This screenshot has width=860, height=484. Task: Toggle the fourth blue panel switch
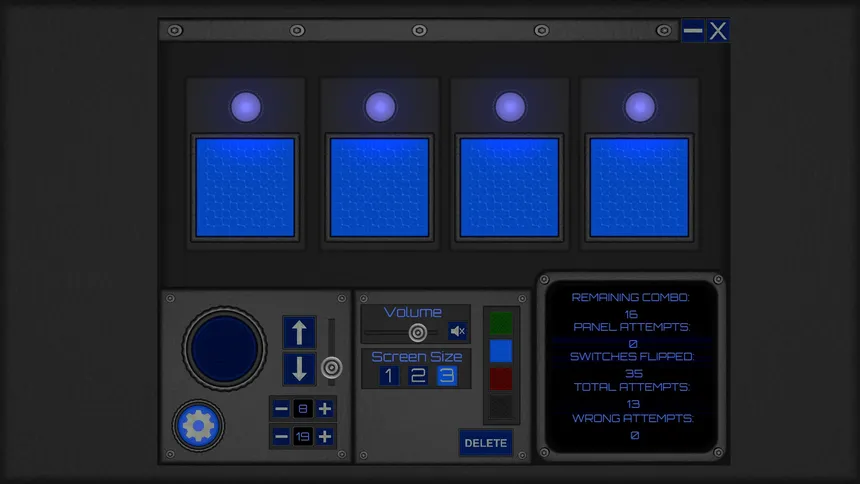coord(639,187)
